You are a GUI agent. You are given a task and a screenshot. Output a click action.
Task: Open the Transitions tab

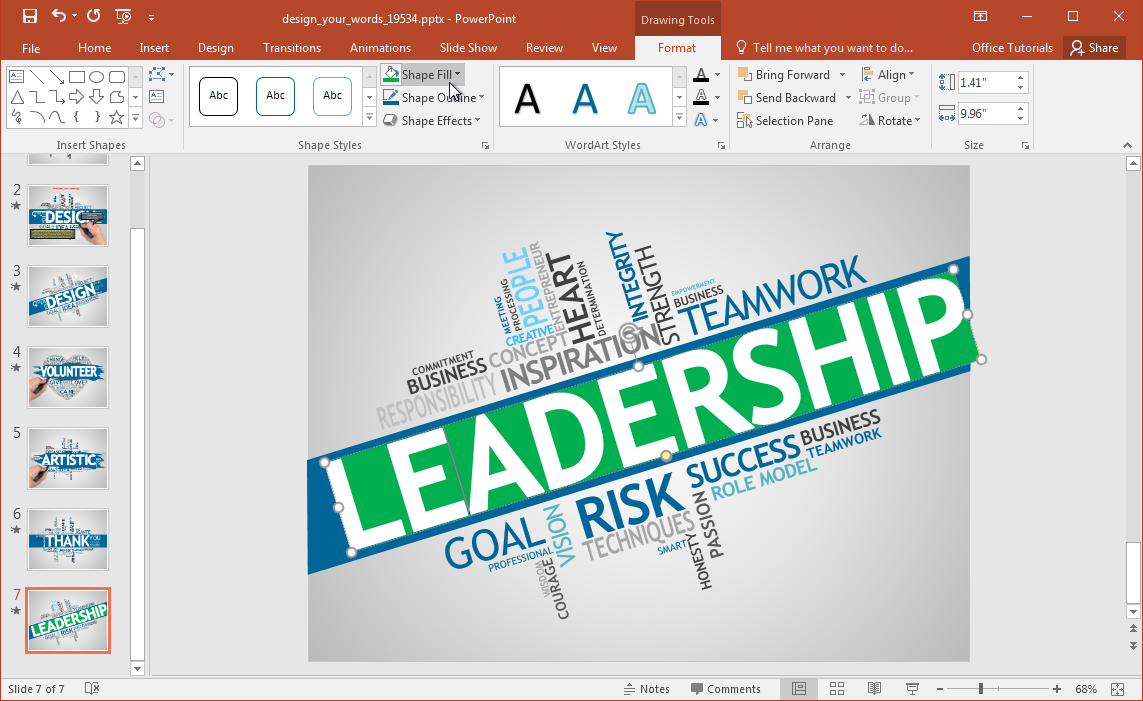292,48
